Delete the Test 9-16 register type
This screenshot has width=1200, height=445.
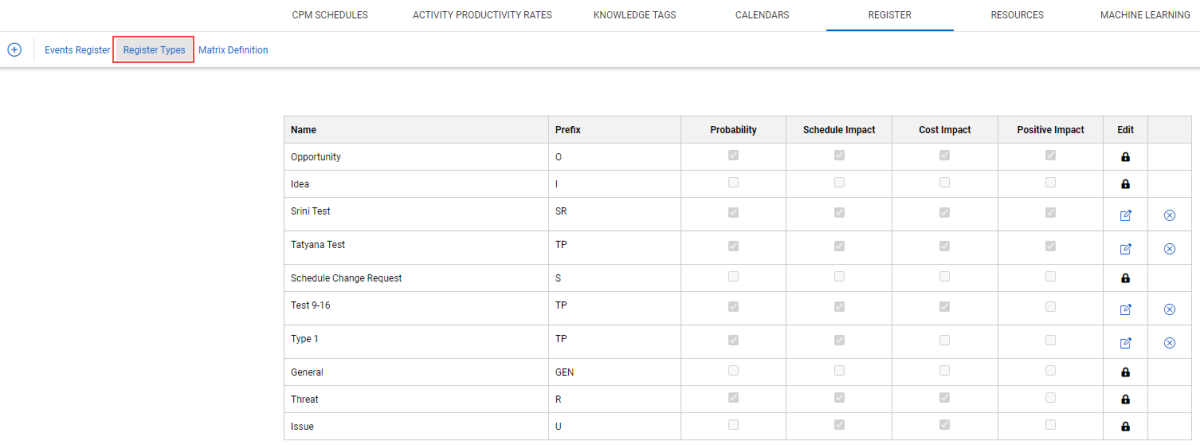tap(1169, 309)
